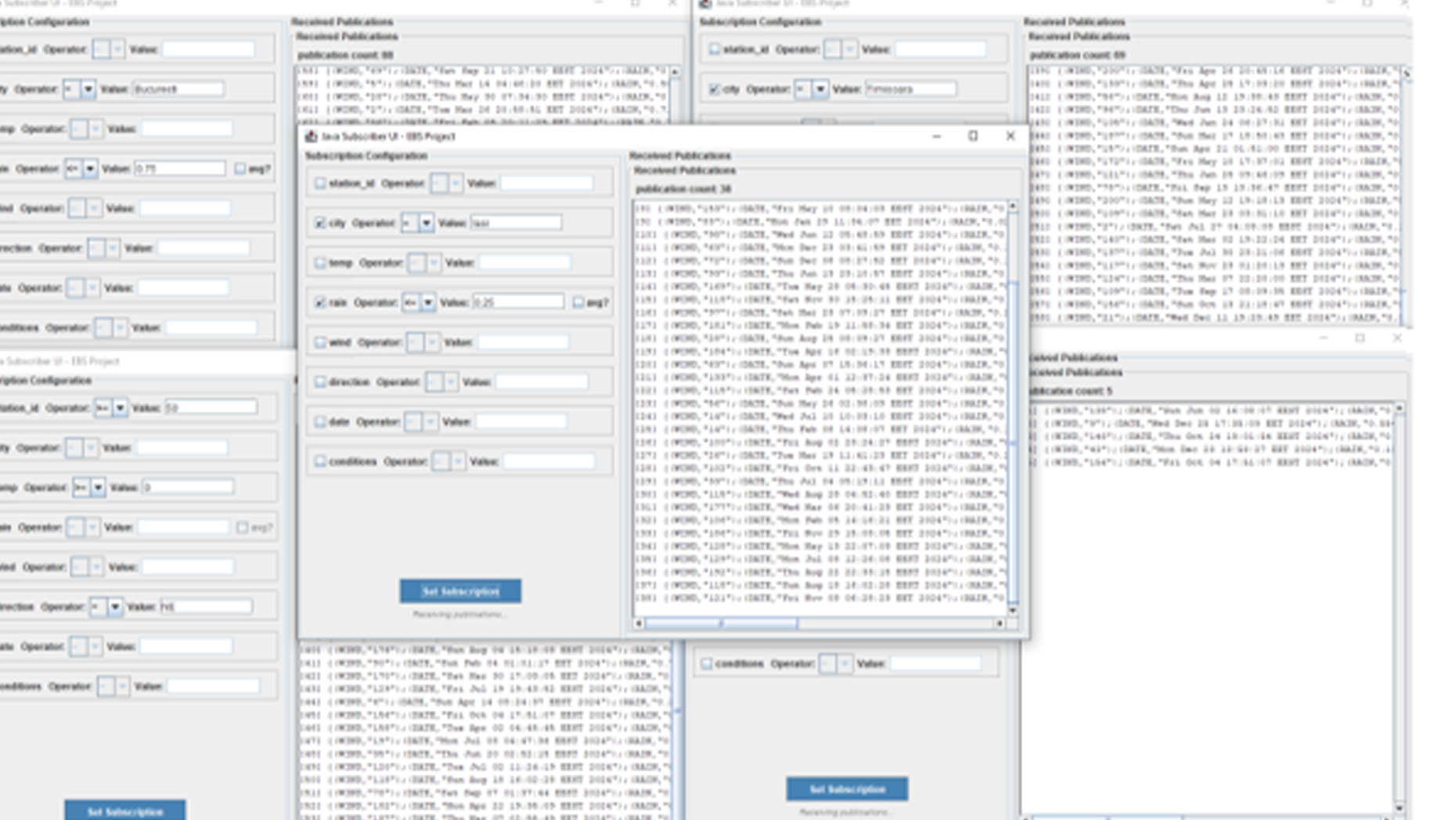Click the rain value field containing 0.75
This screenshot has width=1456, height=820.
pos(180,168)
